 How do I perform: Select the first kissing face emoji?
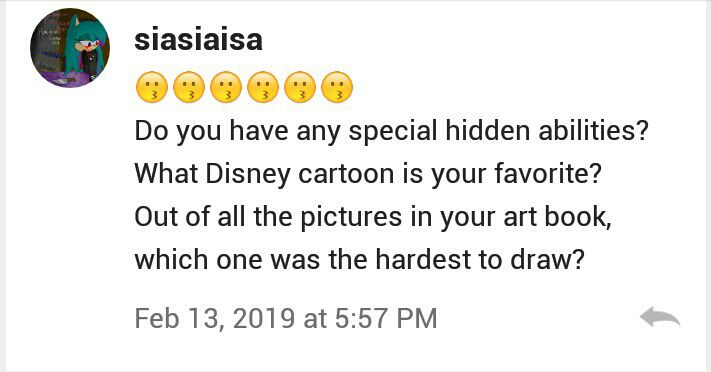152,87
